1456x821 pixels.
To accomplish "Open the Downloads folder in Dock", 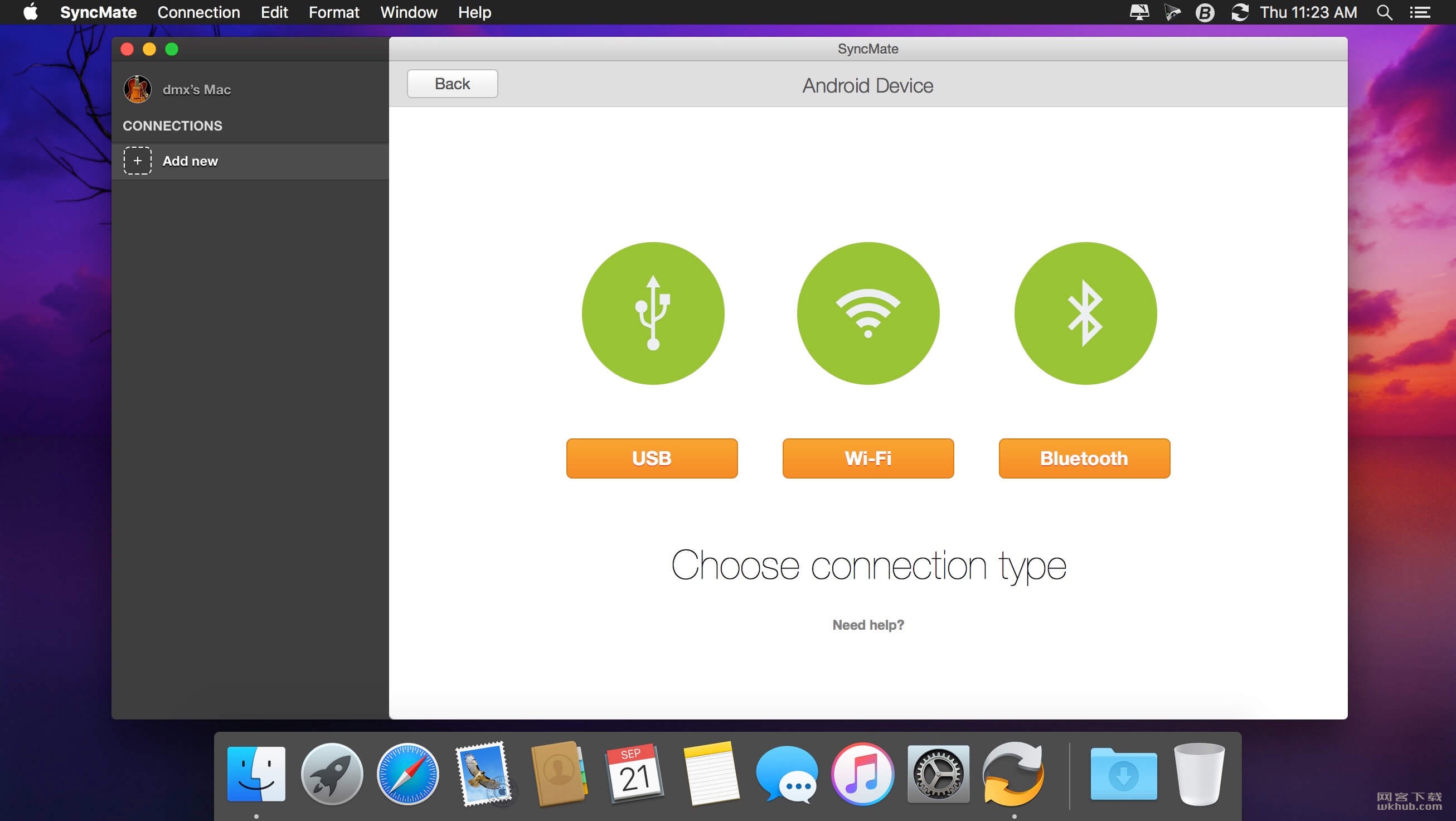I will click(x=1124, y=774).
